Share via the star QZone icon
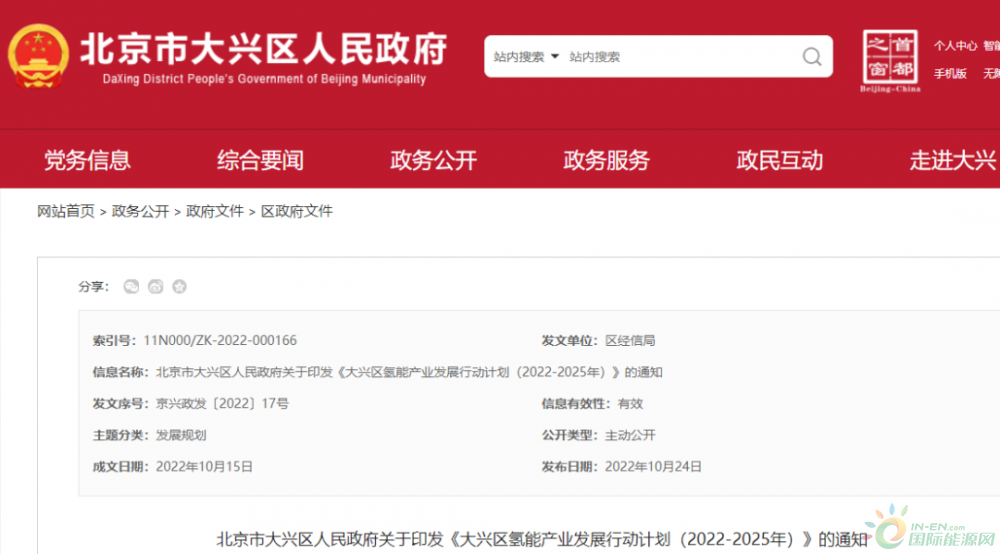The image size is (1000, 554). [x=179, y=287]
